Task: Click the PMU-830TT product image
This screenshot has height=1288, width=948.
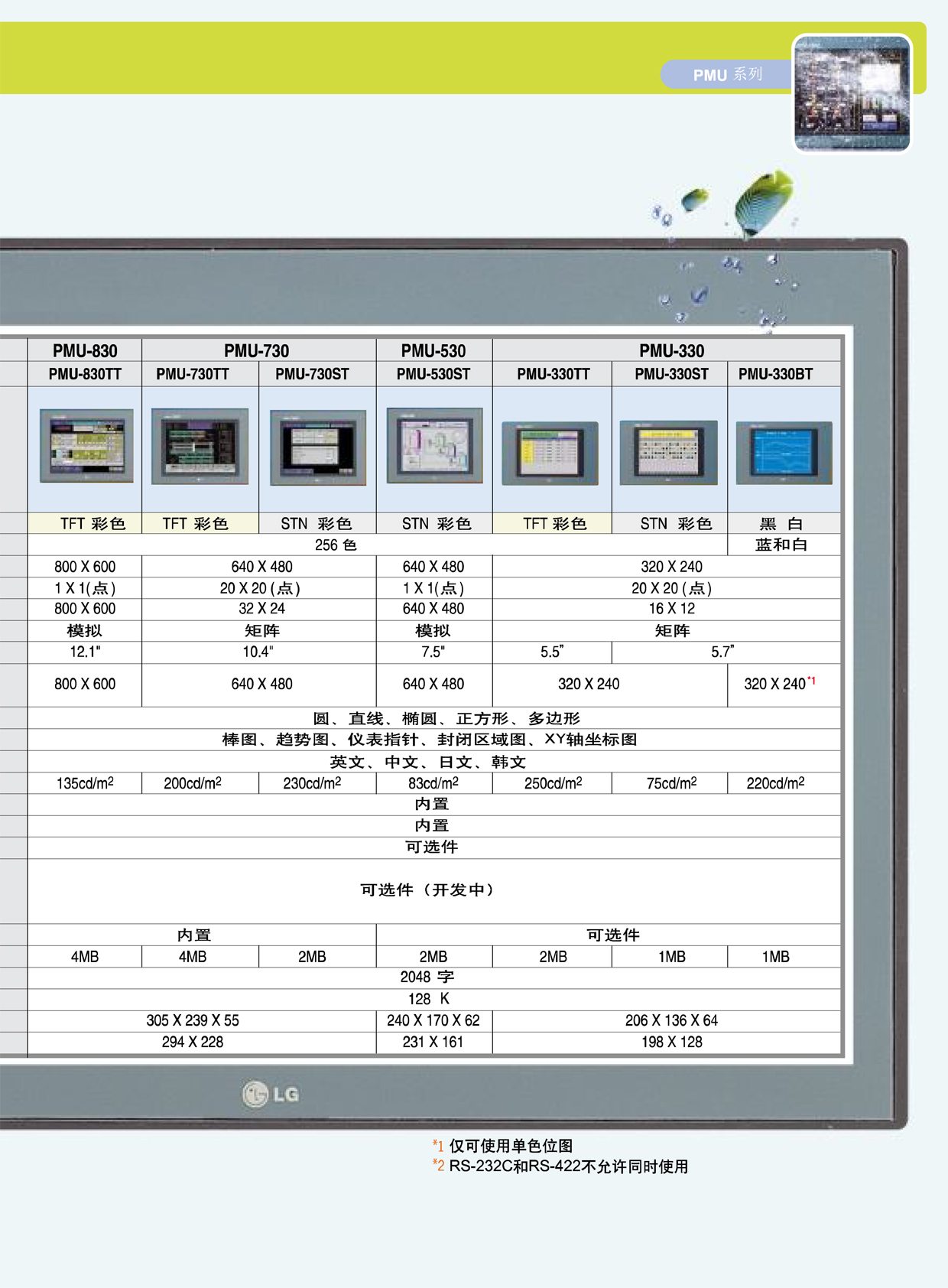Action: point(86,445)
